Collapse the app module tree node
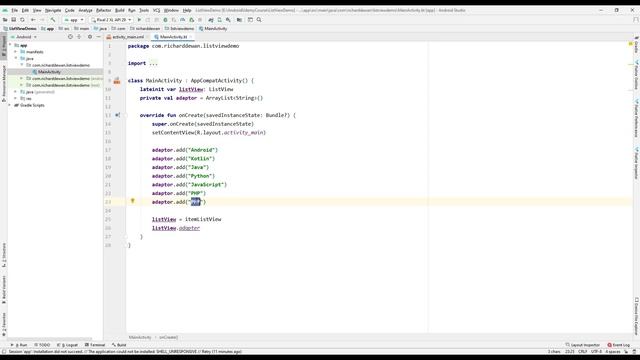640x360 pixels. pyautogui.click(x=10, y=45)
